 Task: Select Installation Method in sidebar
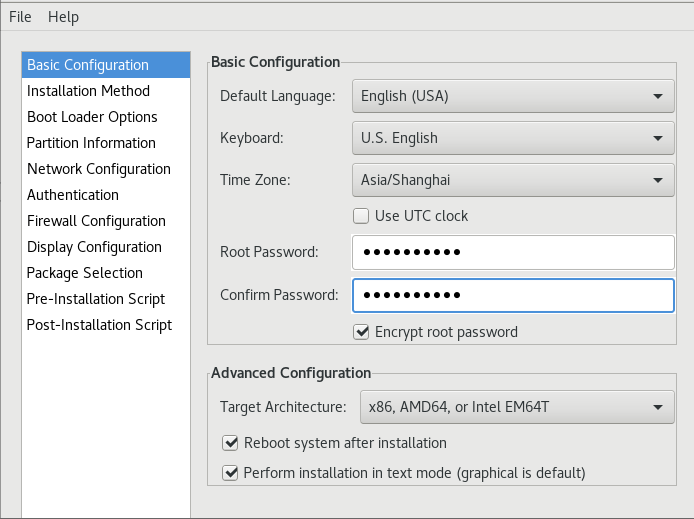[88, 91]
